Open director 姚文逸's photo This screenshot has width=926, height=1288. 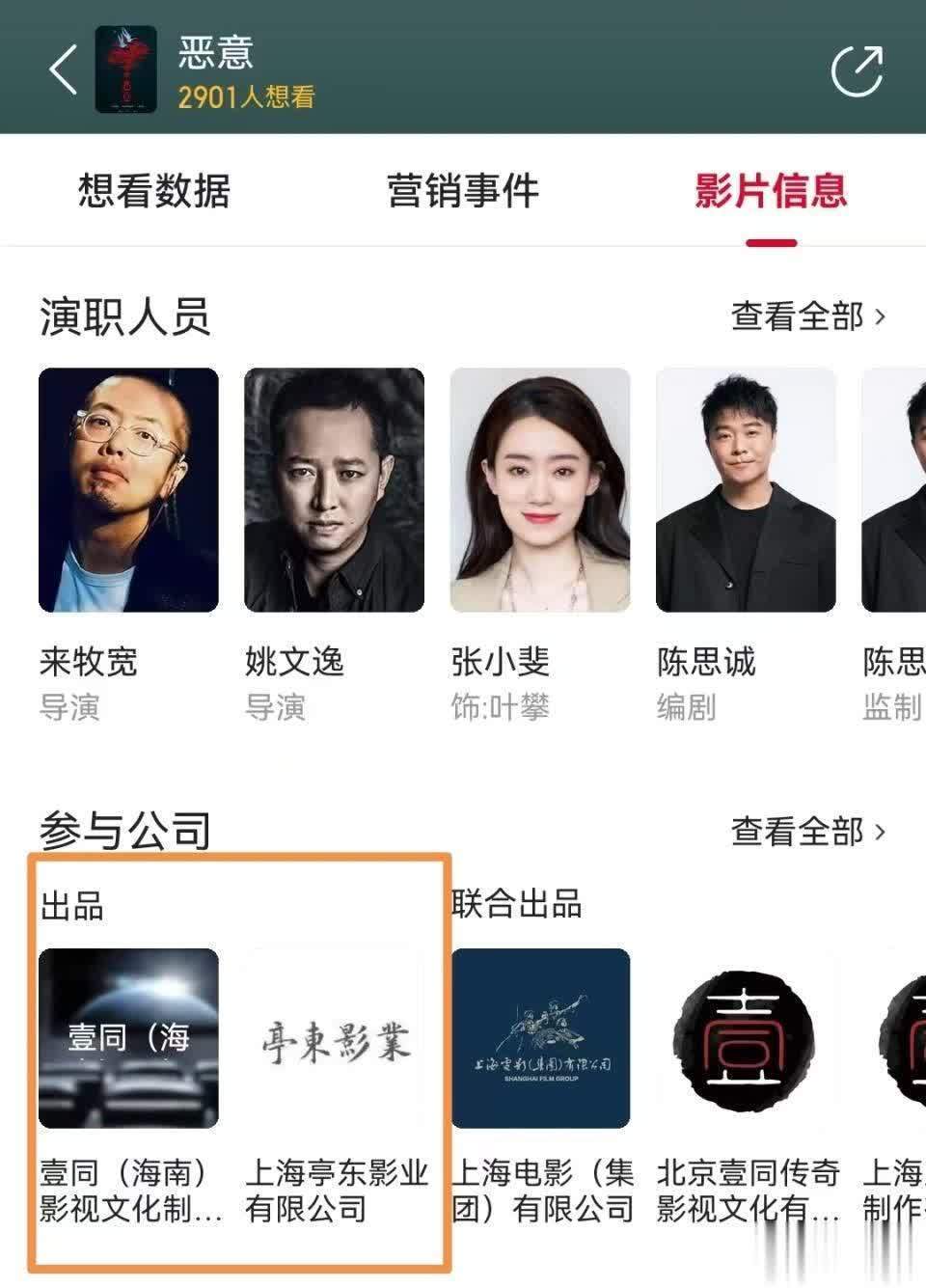334,490
